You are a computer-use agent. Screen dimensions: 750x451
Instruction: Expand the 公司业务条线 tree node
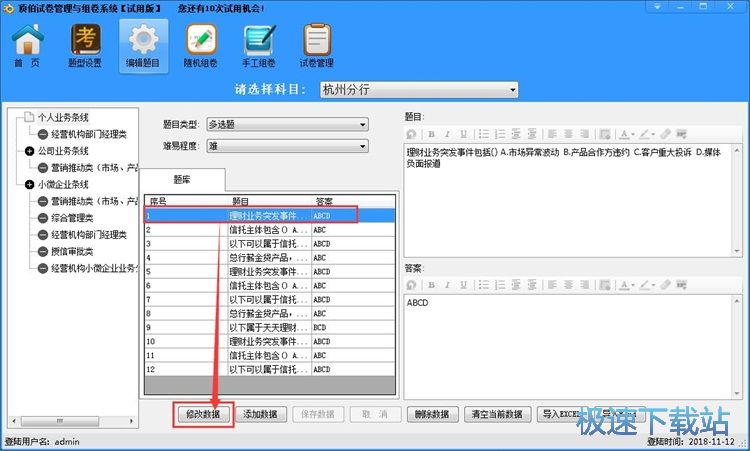coord(30,151)
